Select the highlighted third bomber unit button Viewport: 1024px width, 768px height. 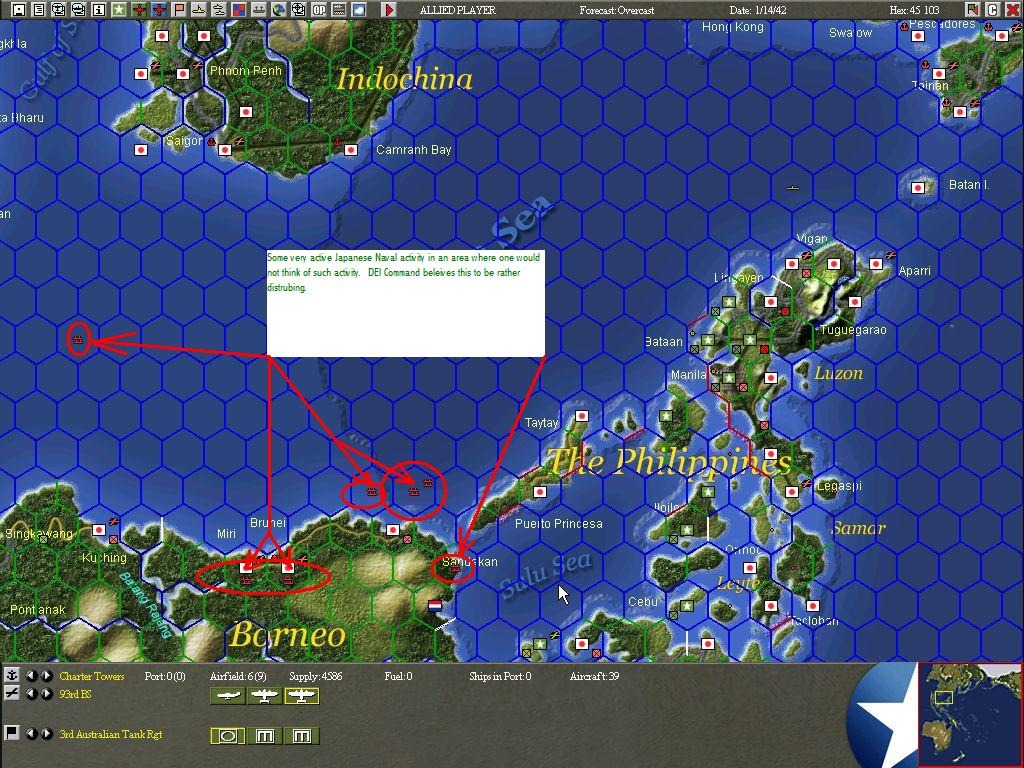coord(301,696)
